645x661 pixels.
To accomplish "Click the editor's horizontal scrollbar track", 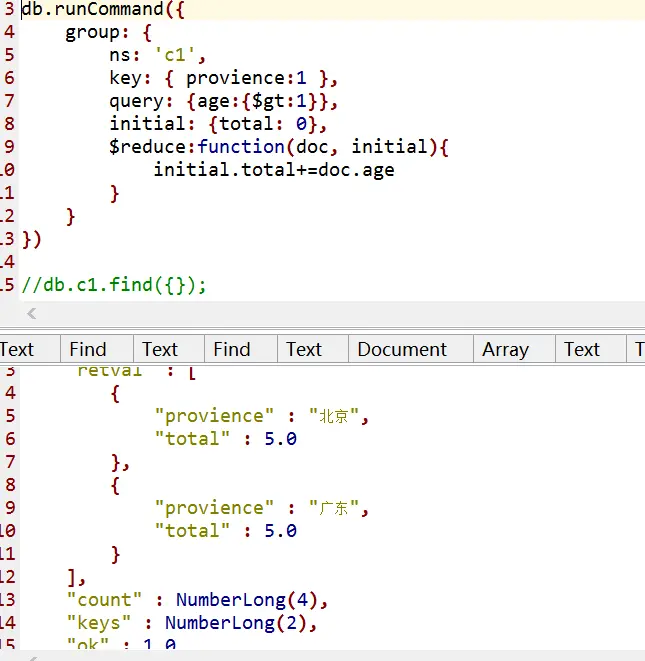I will pos(337,314).
